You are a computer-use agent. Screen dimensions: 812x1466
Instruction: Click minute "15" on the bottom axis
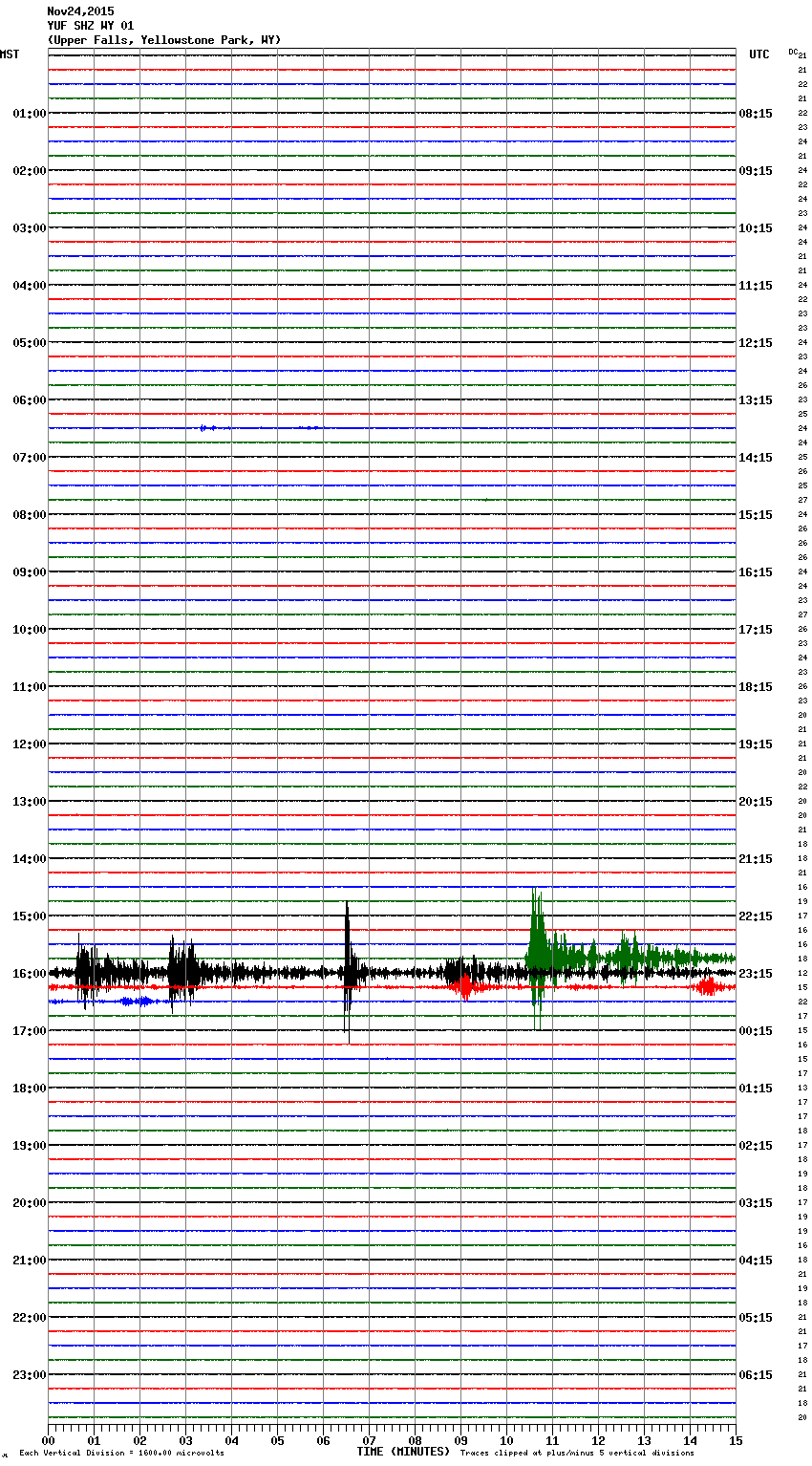[735, 1440]
